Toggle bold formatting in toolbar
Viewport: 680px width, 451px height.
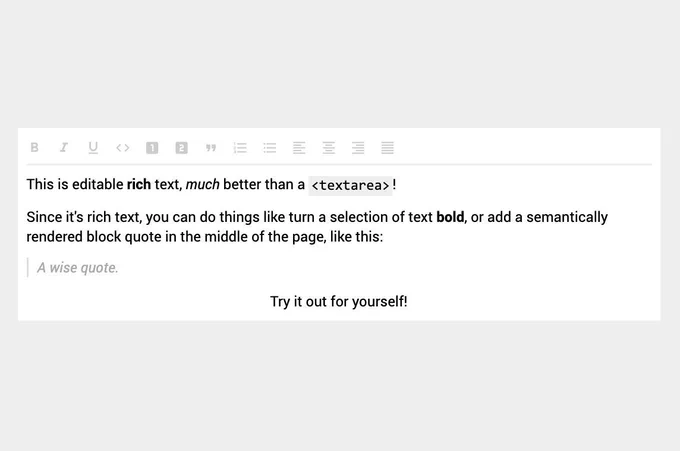35,147
